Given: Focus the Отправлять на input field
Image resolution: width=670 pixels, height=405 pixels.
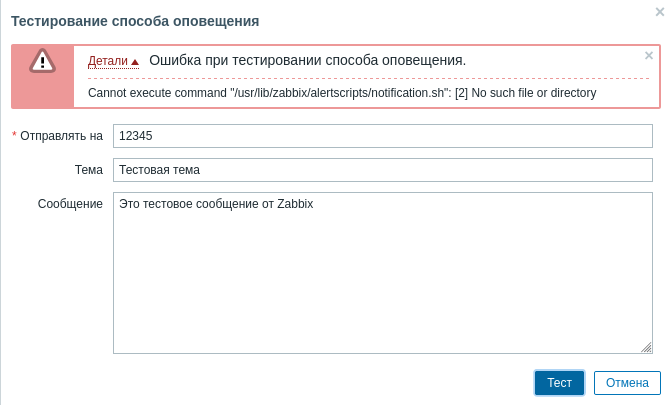Looking at the screenshot, I should (382, 135).
